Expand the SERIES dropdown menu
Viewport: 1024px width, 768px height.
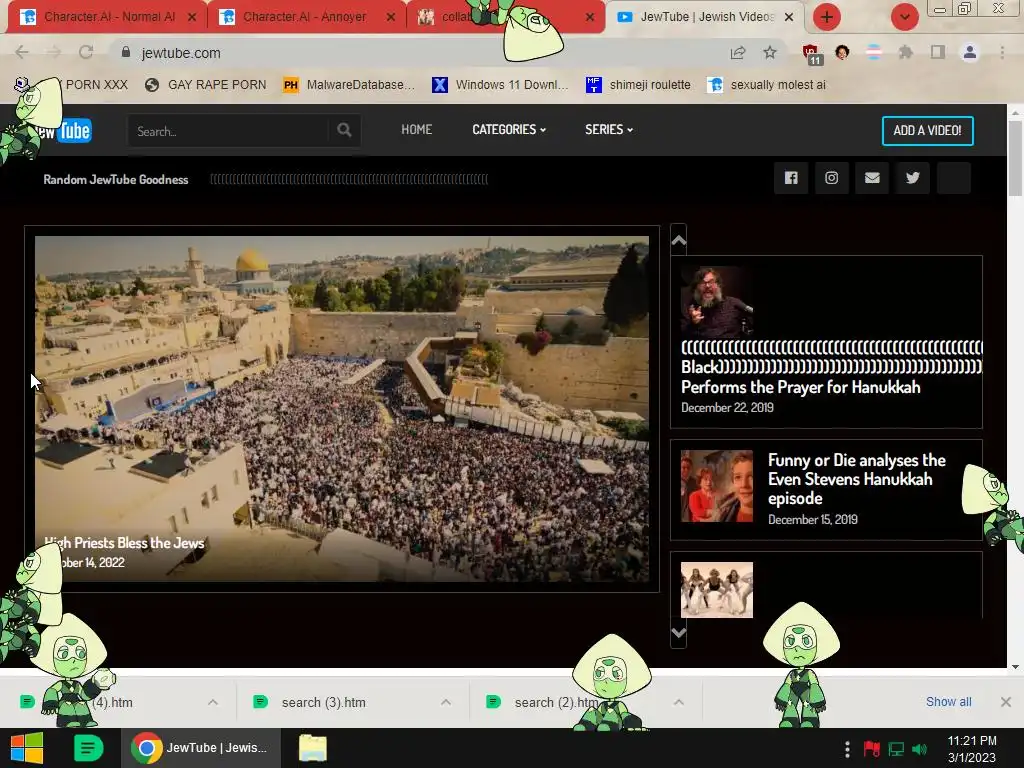click(x=609, y=129)
